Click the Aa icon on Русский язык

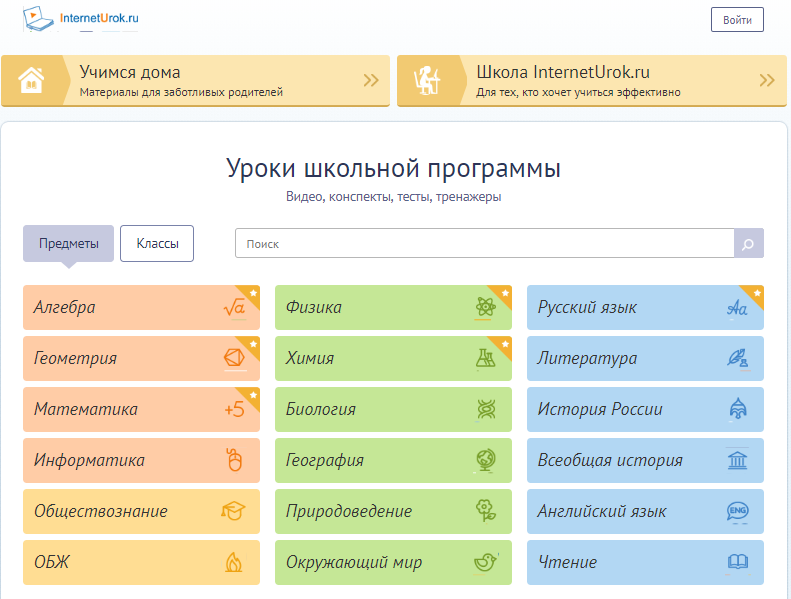click(x=737, y=308)
